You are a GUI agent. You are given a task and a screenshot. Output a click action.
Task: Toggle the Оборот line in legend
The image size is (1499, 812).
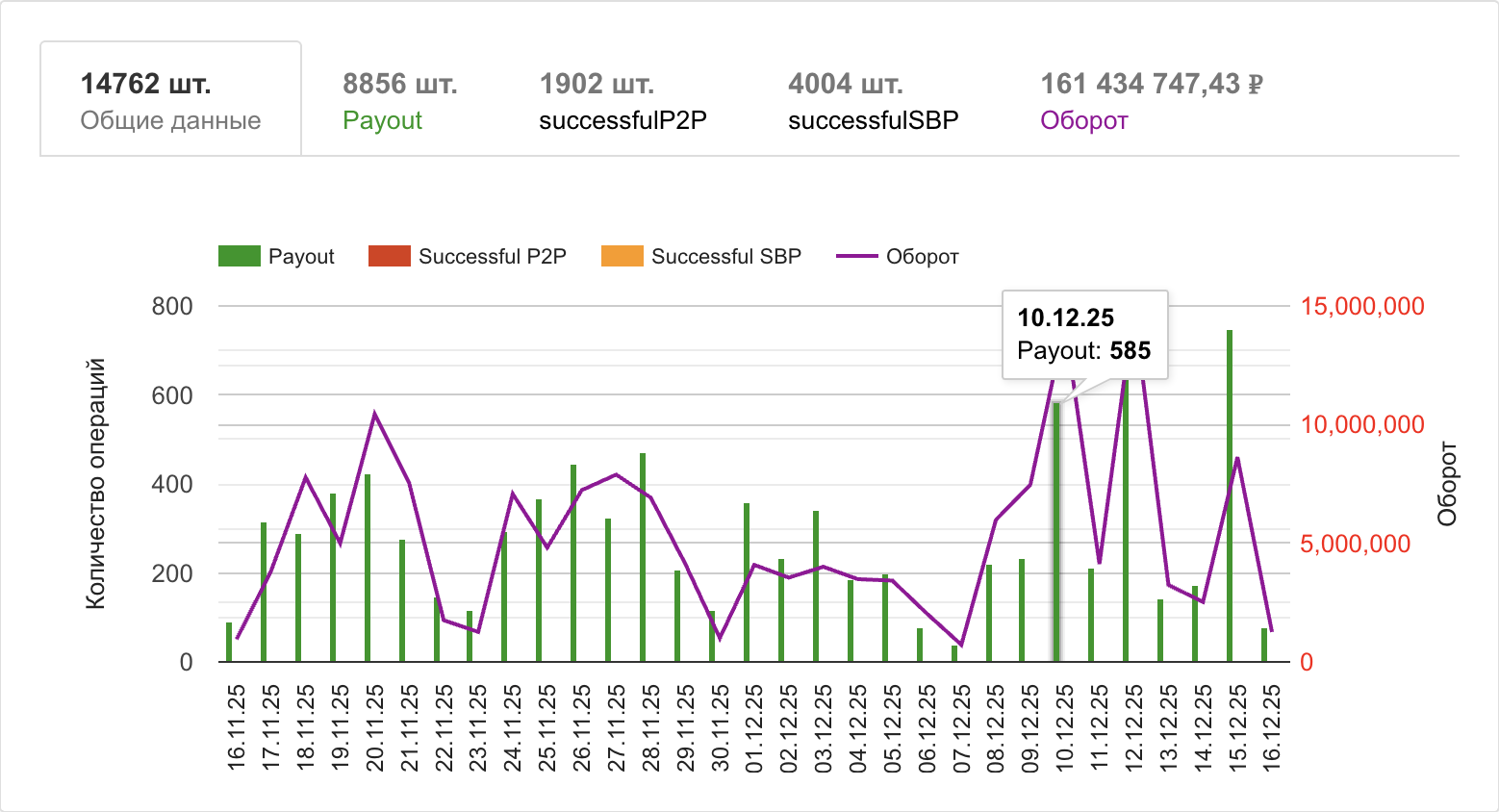tap(898, 257)
